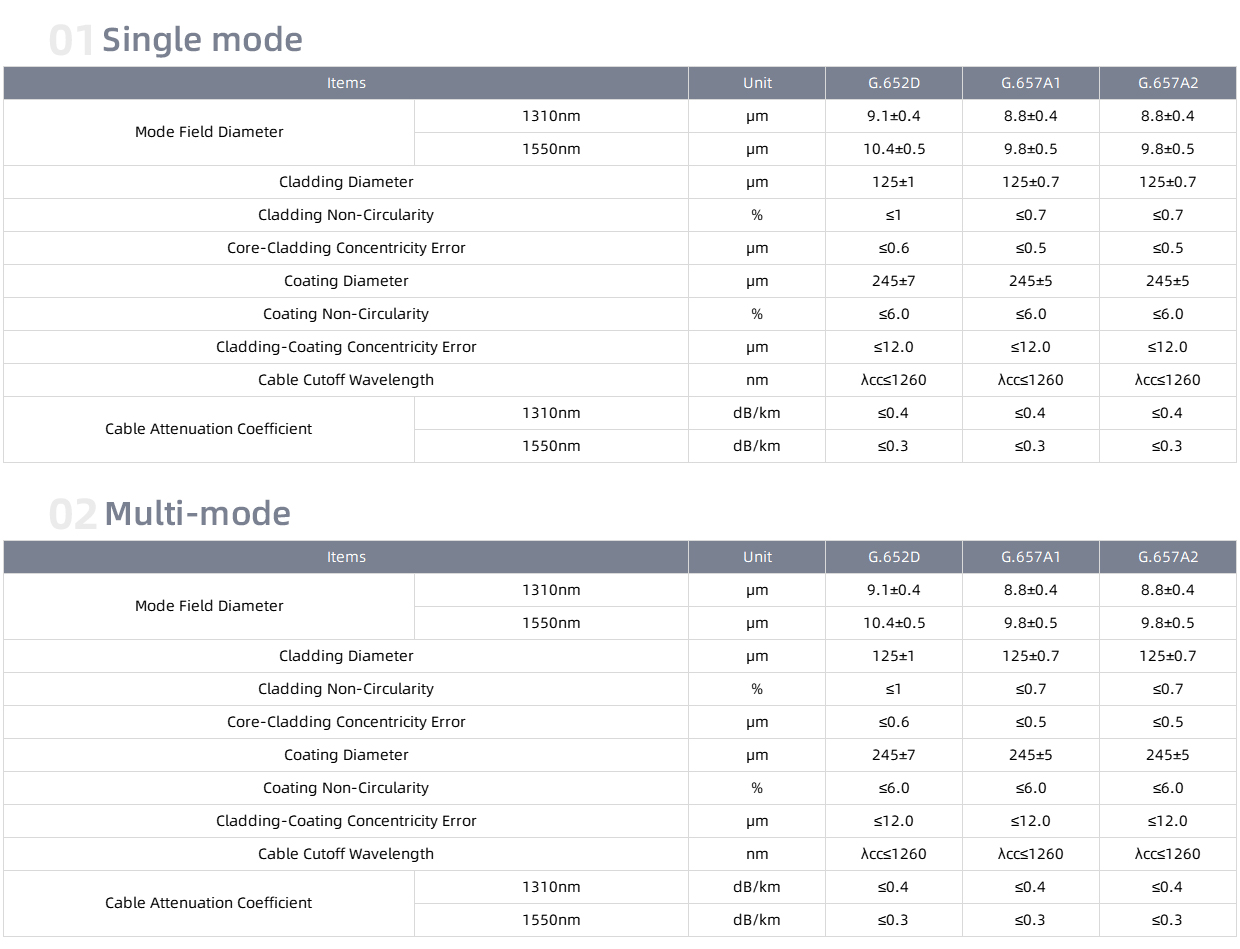Click the 9.1±0.4 value in Multi-mode table

894,590
